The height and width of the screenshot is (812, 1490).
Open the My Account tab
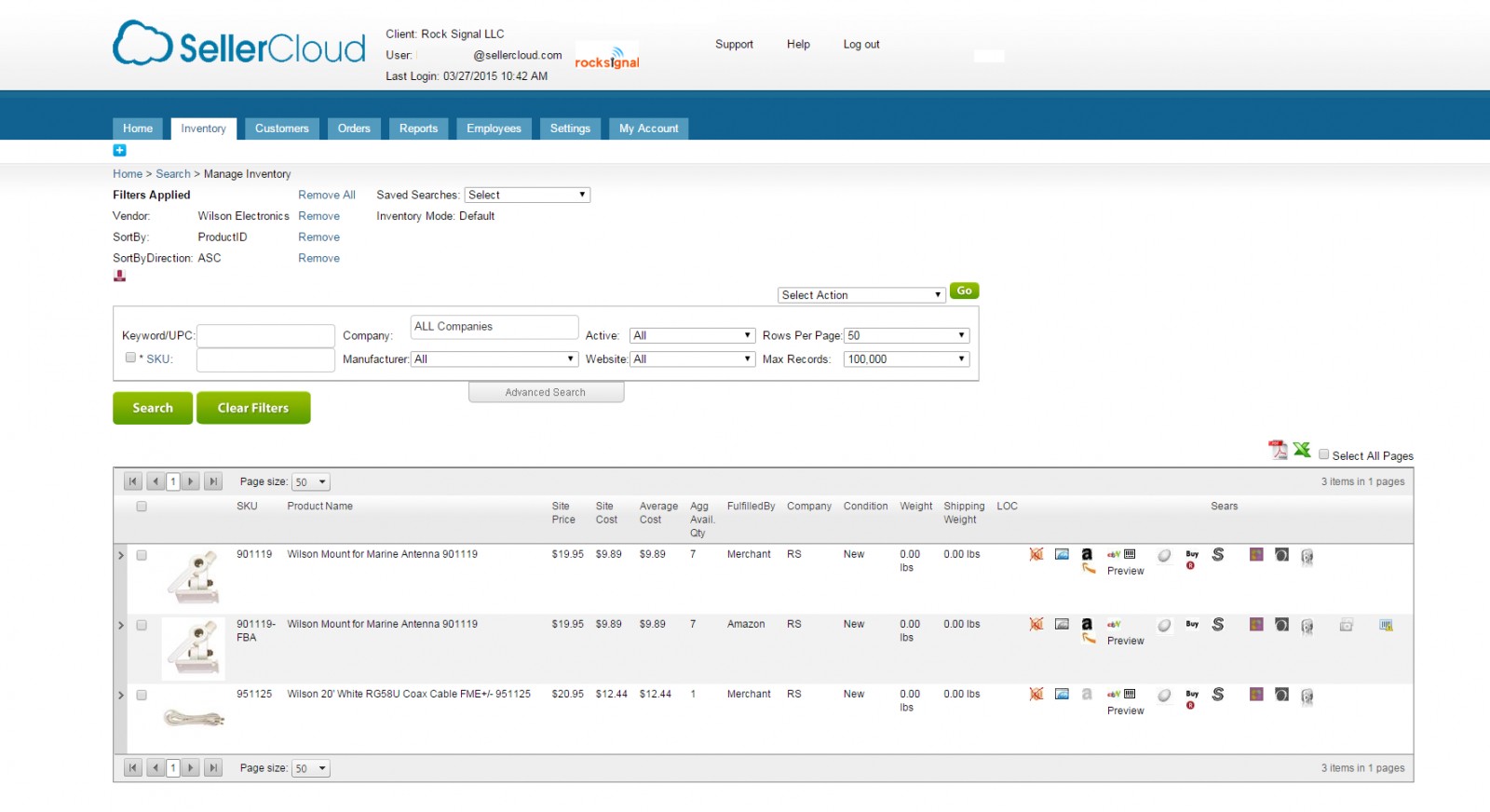(648, 129)
